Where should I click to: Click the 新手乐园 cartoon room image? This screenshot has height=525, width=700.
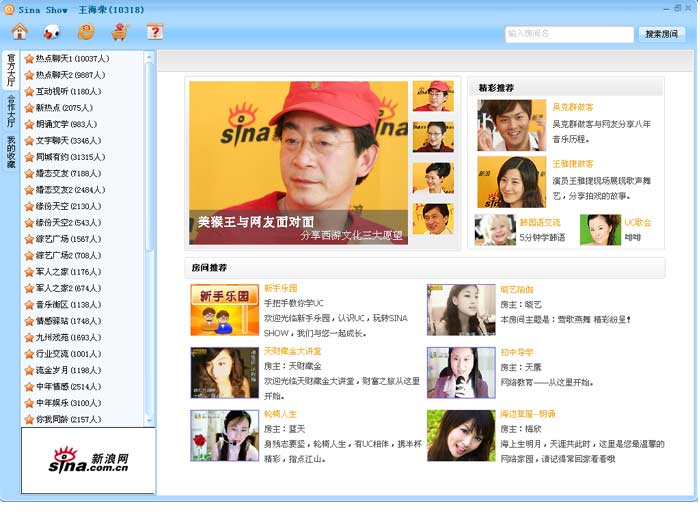point(225,310)
